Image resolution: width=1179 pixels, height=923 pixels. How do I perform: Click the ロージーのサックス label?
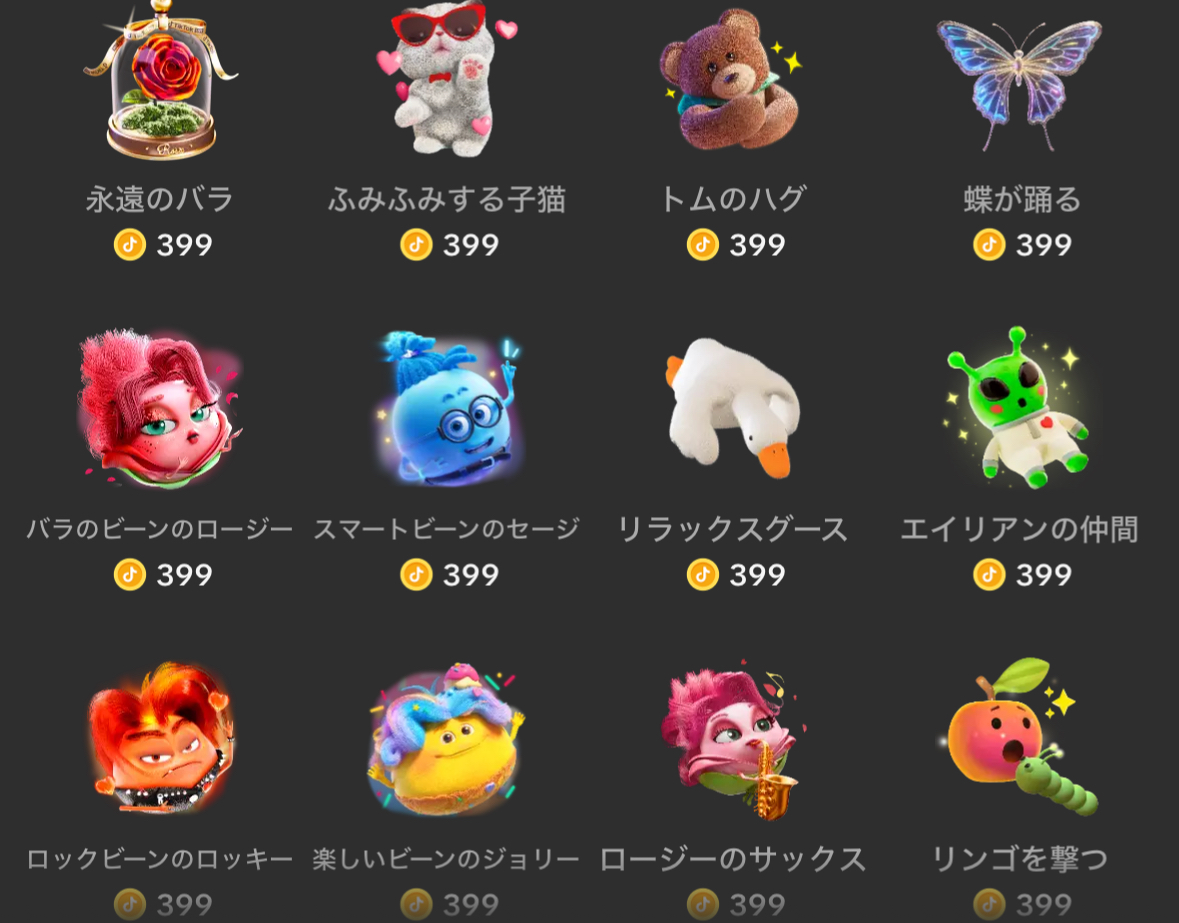[732, 859]
